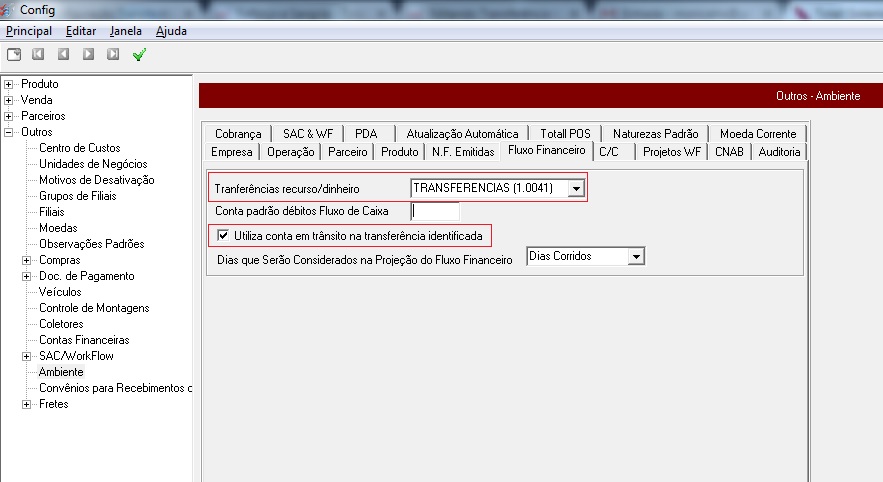Click the Config app icon in title bar
The height and width of the screenshot is (482, 883).
pos(6,10)
